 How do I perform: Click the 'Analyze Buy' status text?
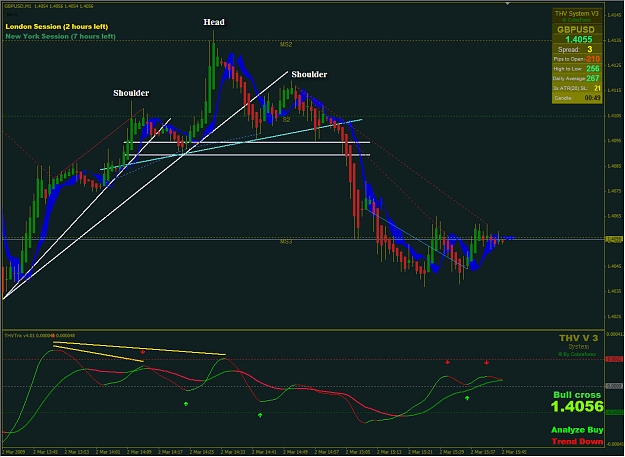[x=577, y=430]
